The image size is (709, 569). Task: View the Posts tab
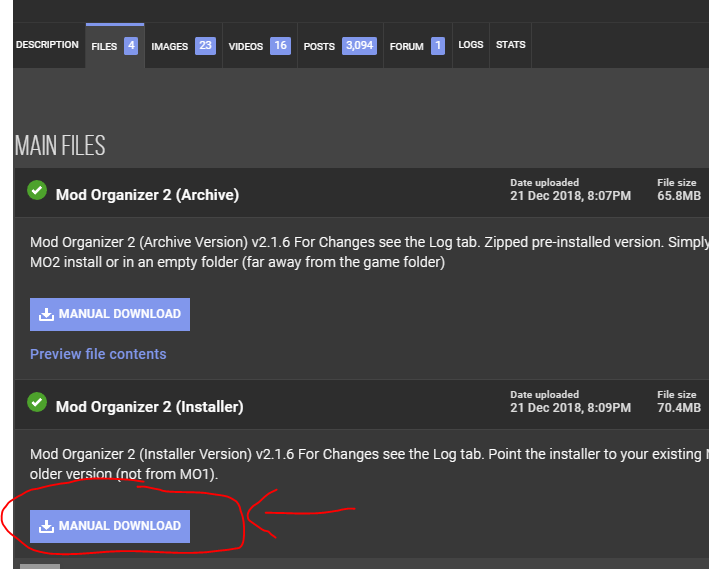point(340,45)
